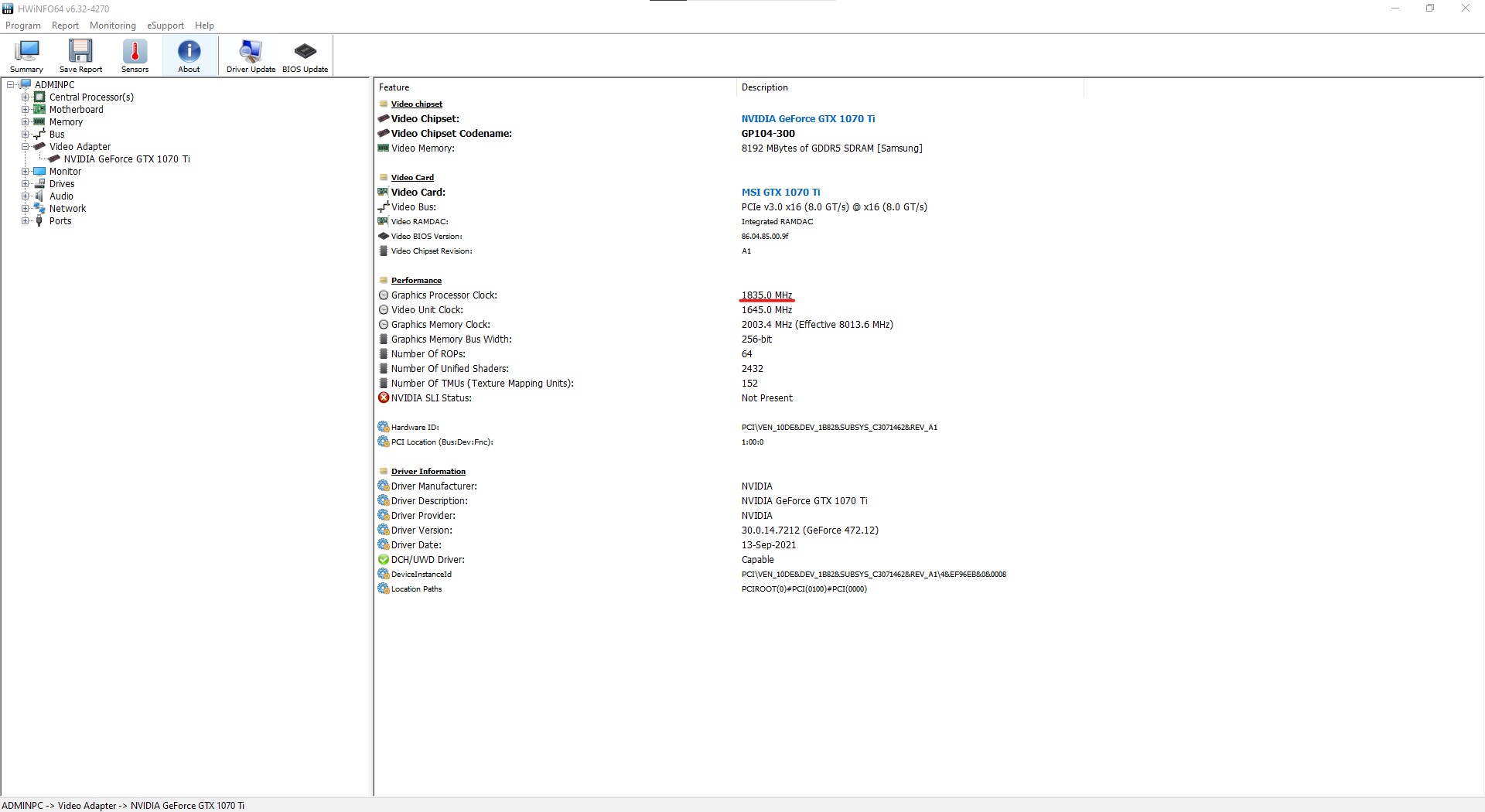
Task: Expand the Memory tree node
Action: (25, 121)
